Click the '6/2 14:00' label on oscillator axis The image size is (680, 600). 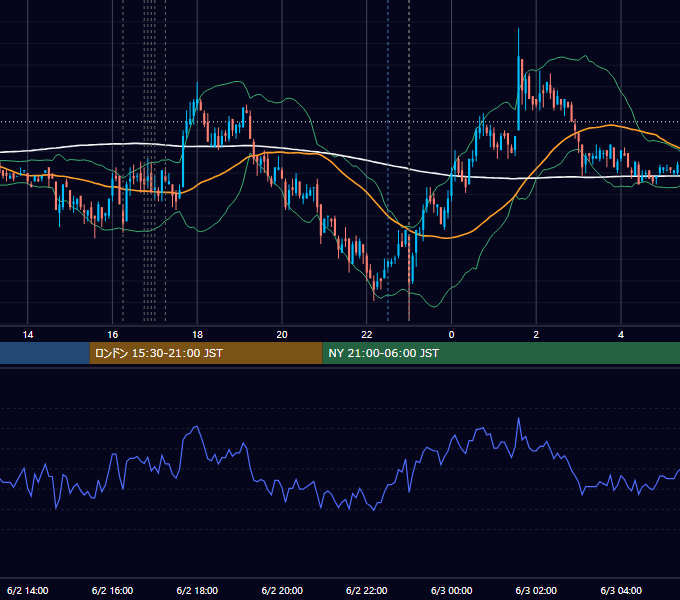pyautogui.click(x=28, y=590)
